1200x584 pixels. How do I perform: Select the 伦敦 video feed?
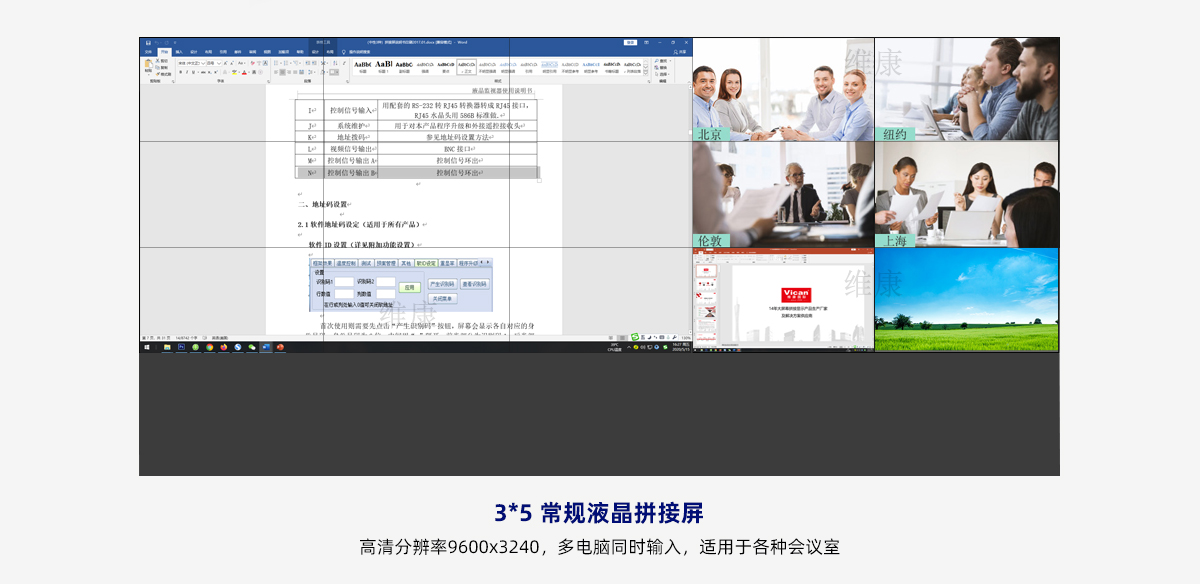[784, 194]
